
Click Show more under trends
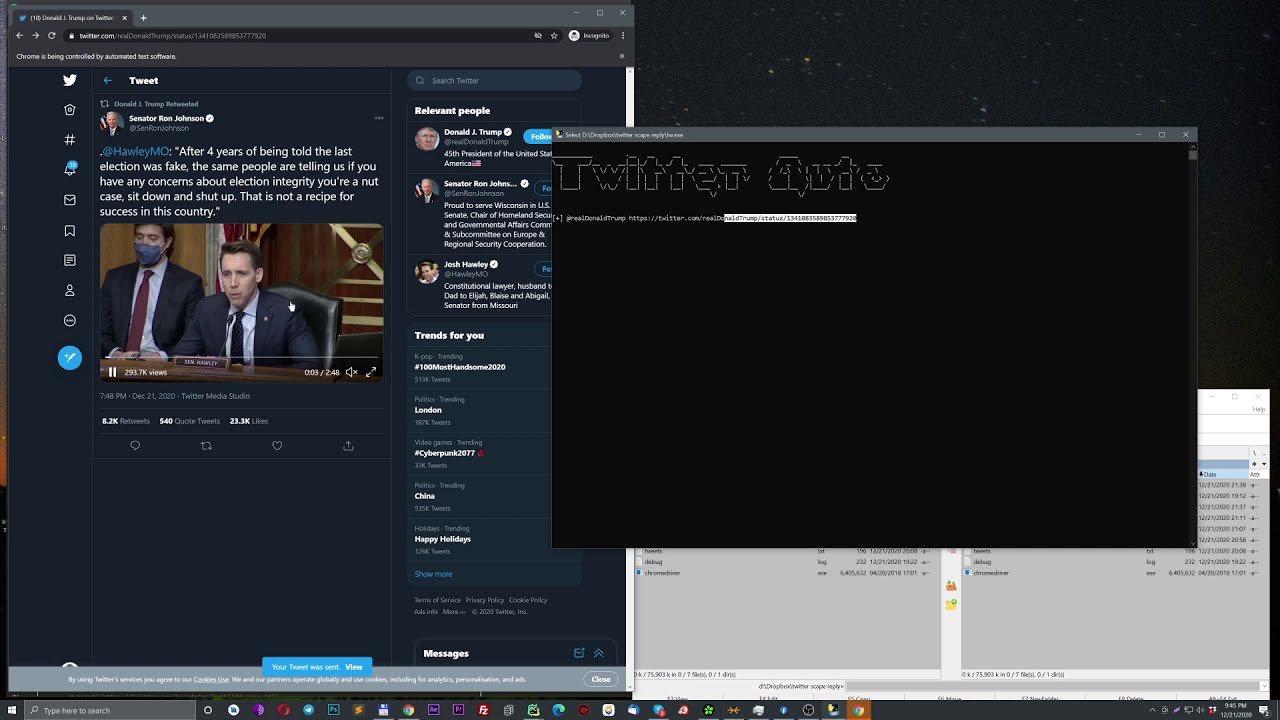tap(434, 574)
